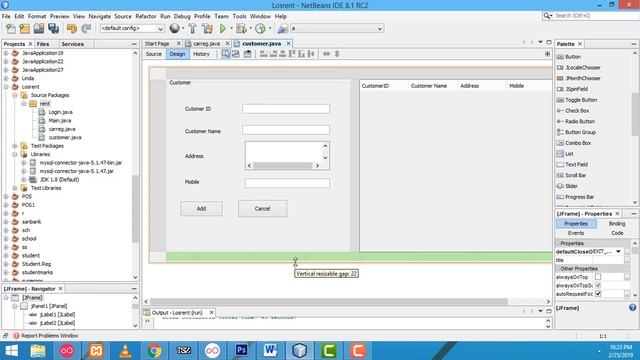Viewport: 640px width, 360px height.
Task: Open the Binding properties button
Action: click(617, 224)
